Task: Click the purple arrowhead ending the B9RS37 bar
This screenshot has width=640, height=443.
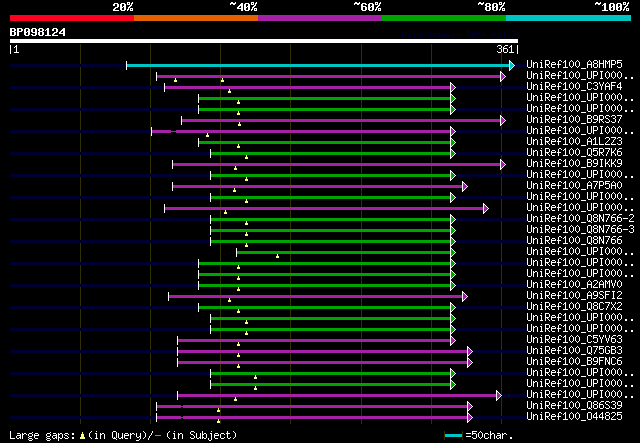Action: tap(503, 120)
